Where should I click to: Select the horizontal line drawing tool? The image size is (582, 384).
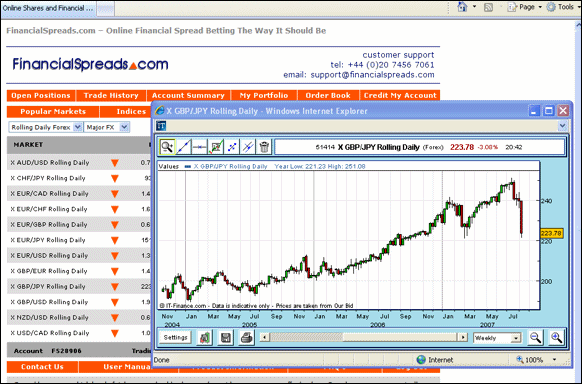click(200, 147)
